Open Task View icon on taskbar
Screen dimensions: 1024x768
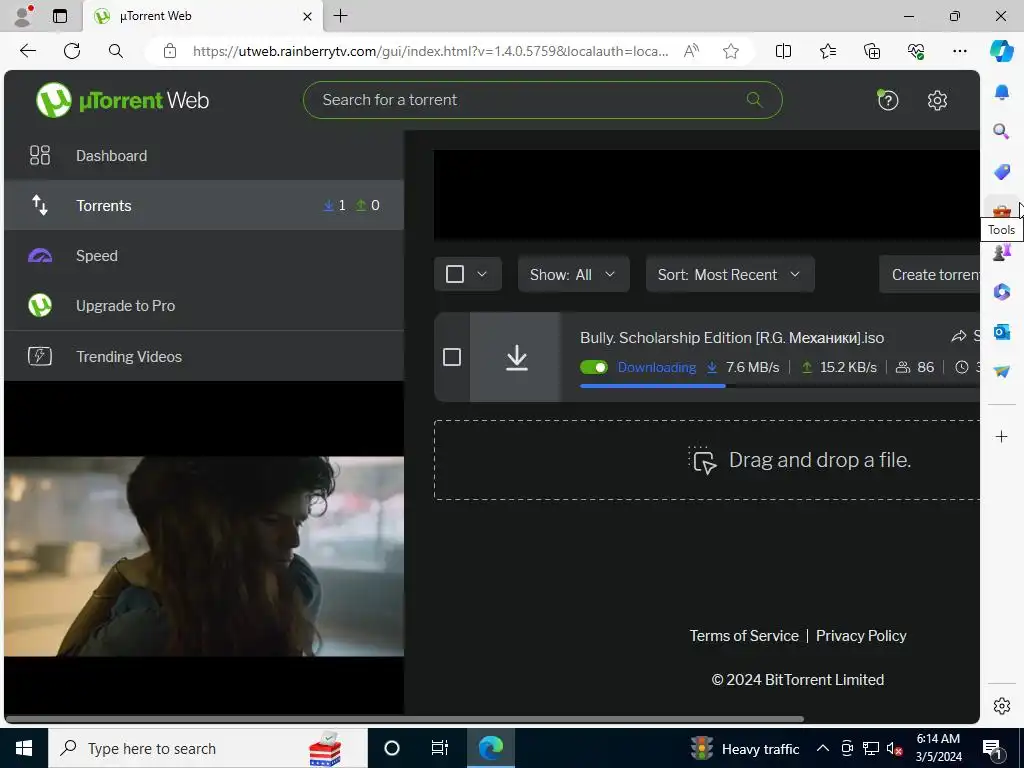(440, 748)
